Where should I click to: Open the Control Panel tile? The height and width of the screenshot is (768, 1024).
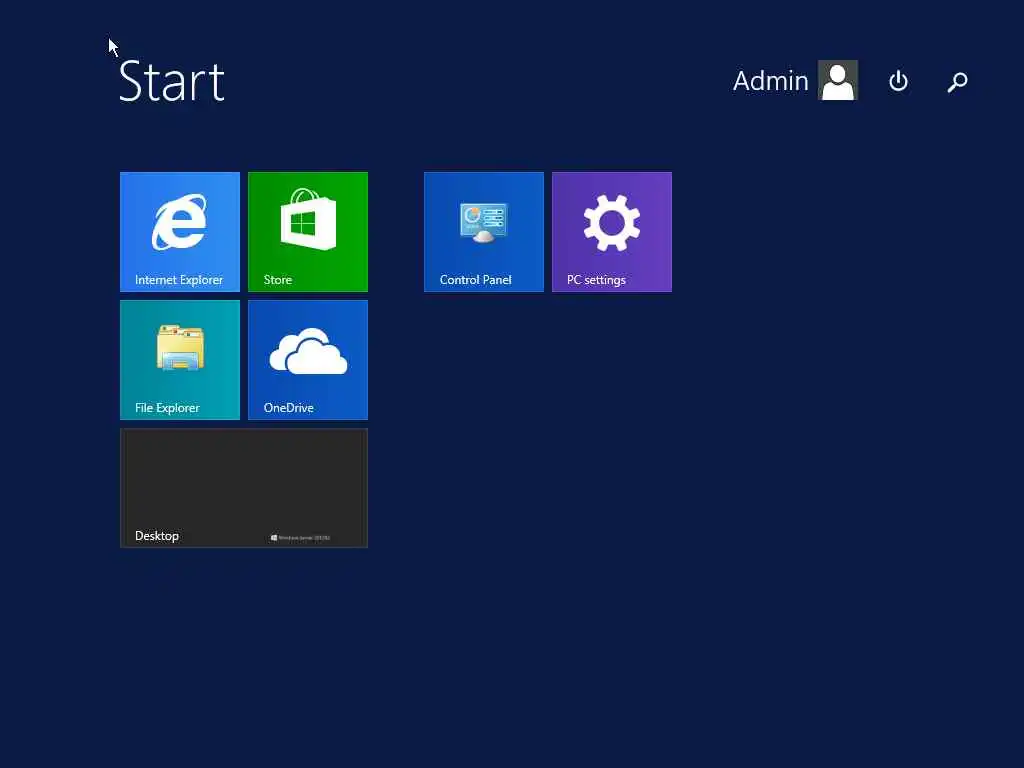(483, 232)
